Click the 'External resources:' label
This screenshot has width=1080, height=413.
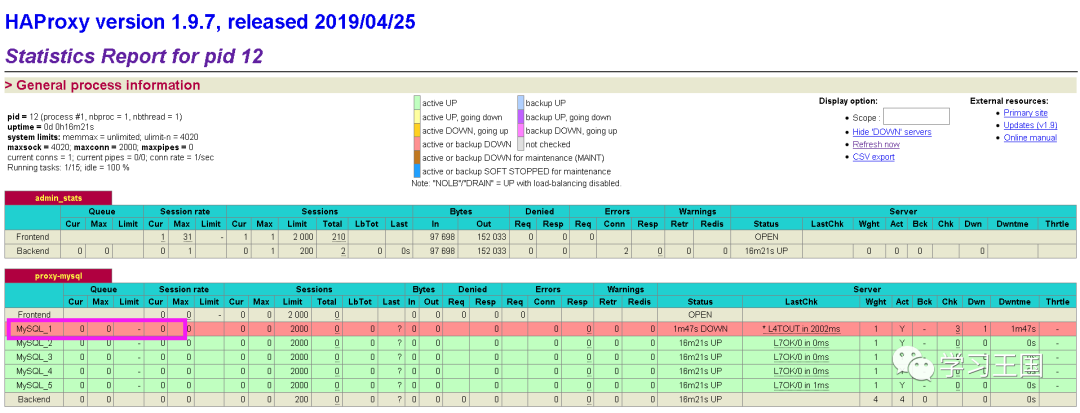click(1009, 101)
